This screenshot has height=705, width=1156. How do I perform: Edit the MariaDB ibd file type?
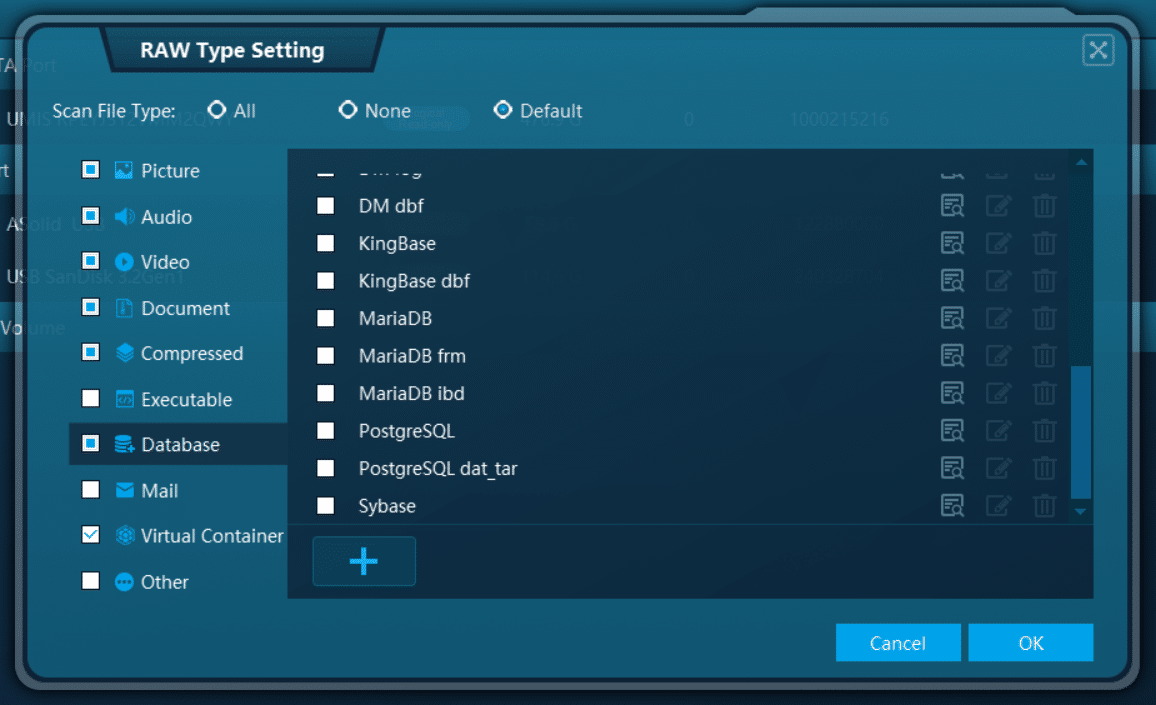tap(998, 393)
